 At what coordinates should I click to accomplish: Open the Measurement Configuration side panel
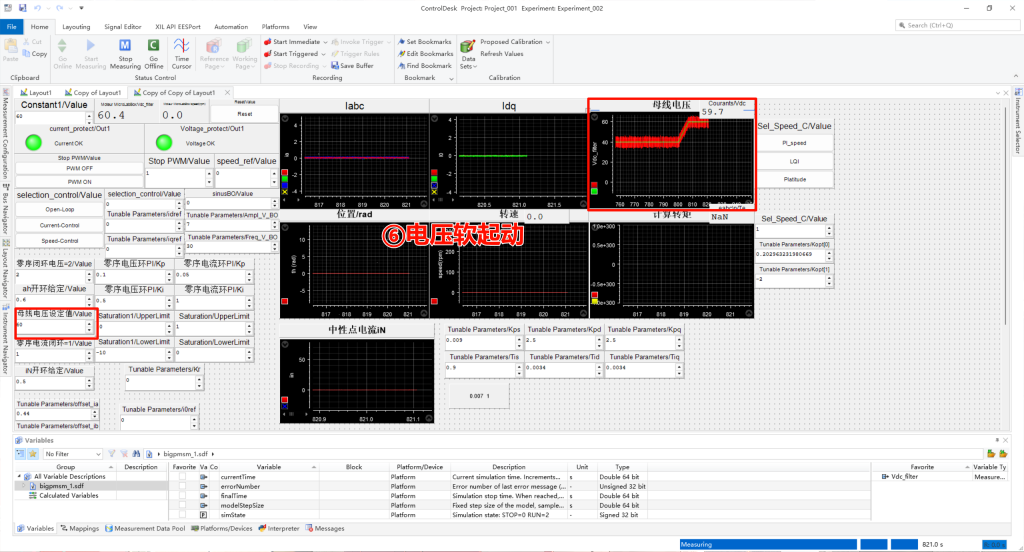pyautogui.click(x=5, y=134)
